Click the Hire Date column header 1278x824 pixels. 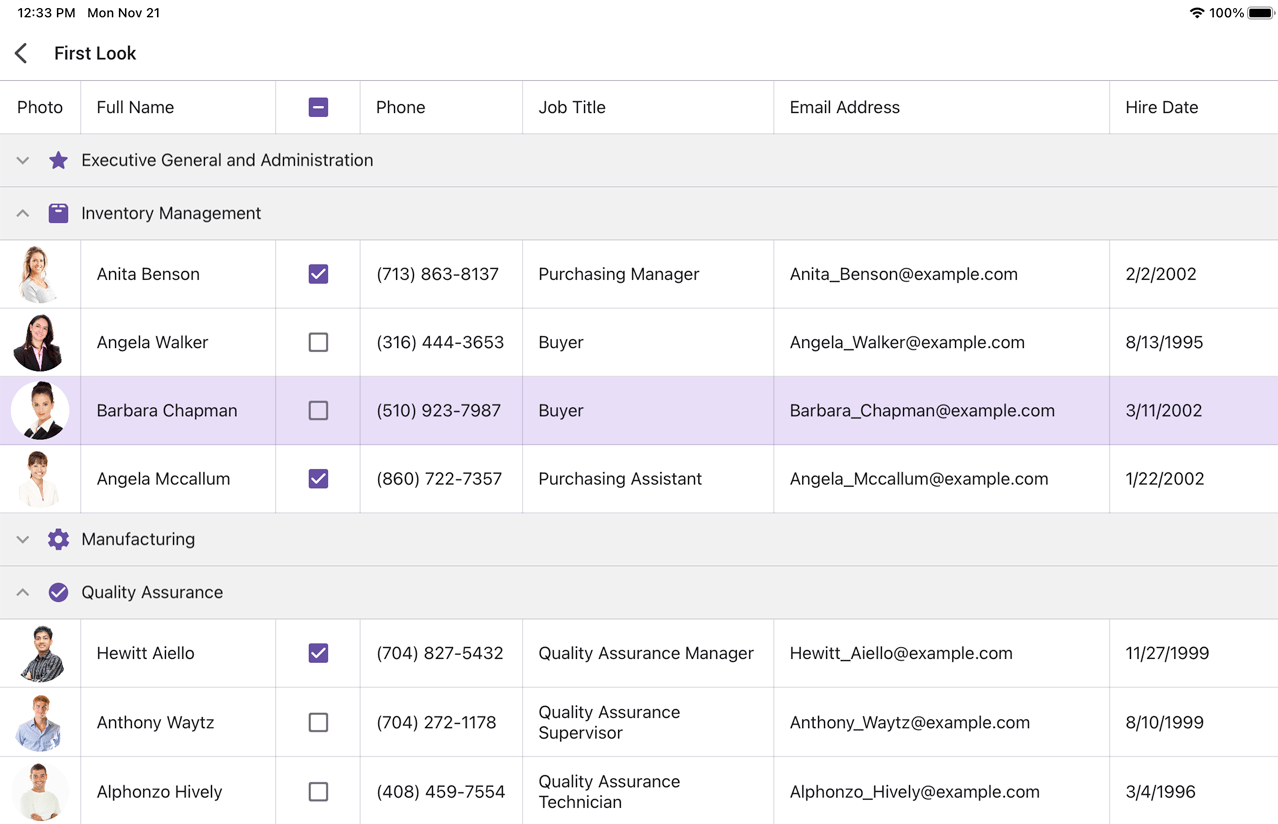point(1161,106)
